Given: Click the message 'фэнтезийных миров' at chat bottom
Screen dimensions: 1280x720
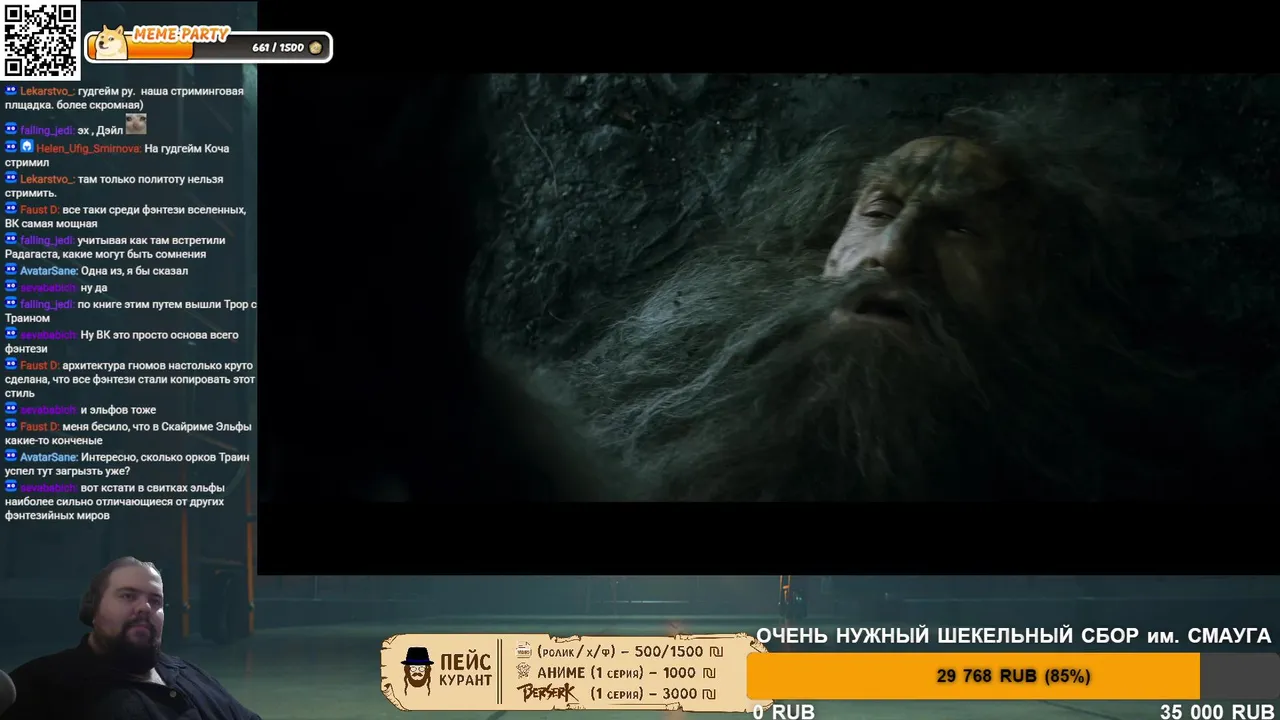Looking at the screenshot, I should tap(57, 515).
